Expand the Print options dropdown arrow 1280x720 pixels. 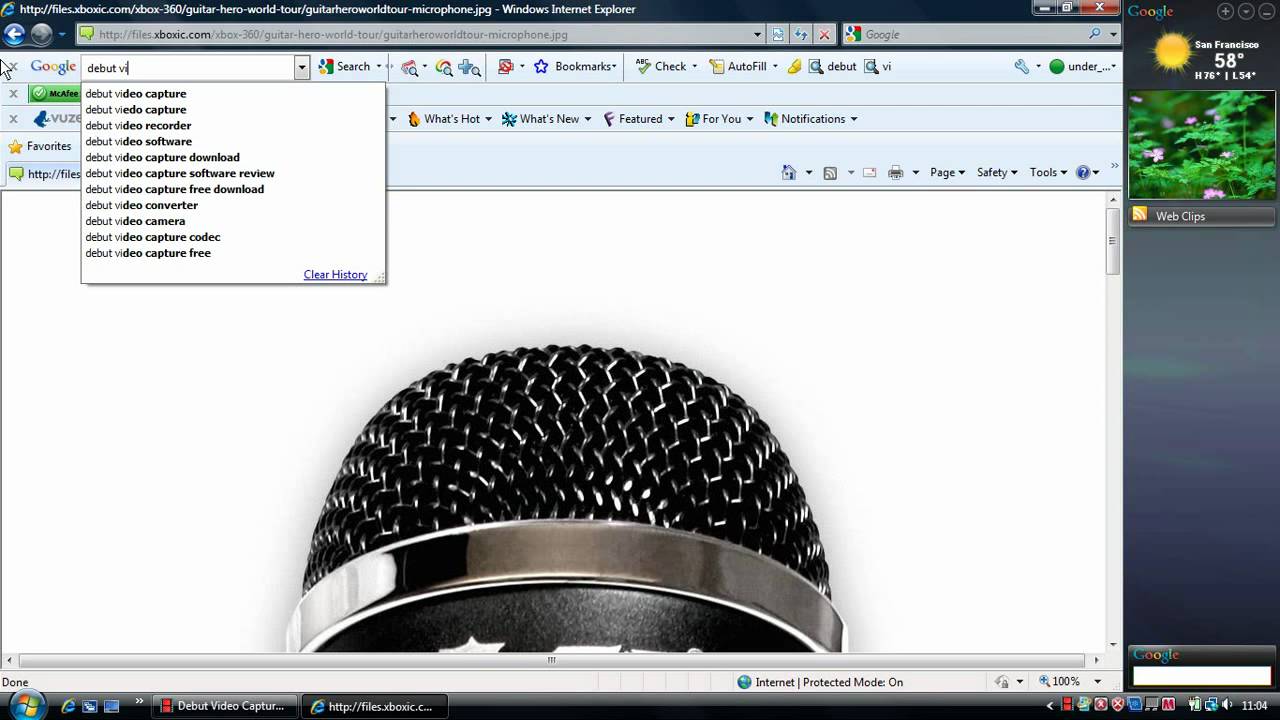[x=915, y=172]
